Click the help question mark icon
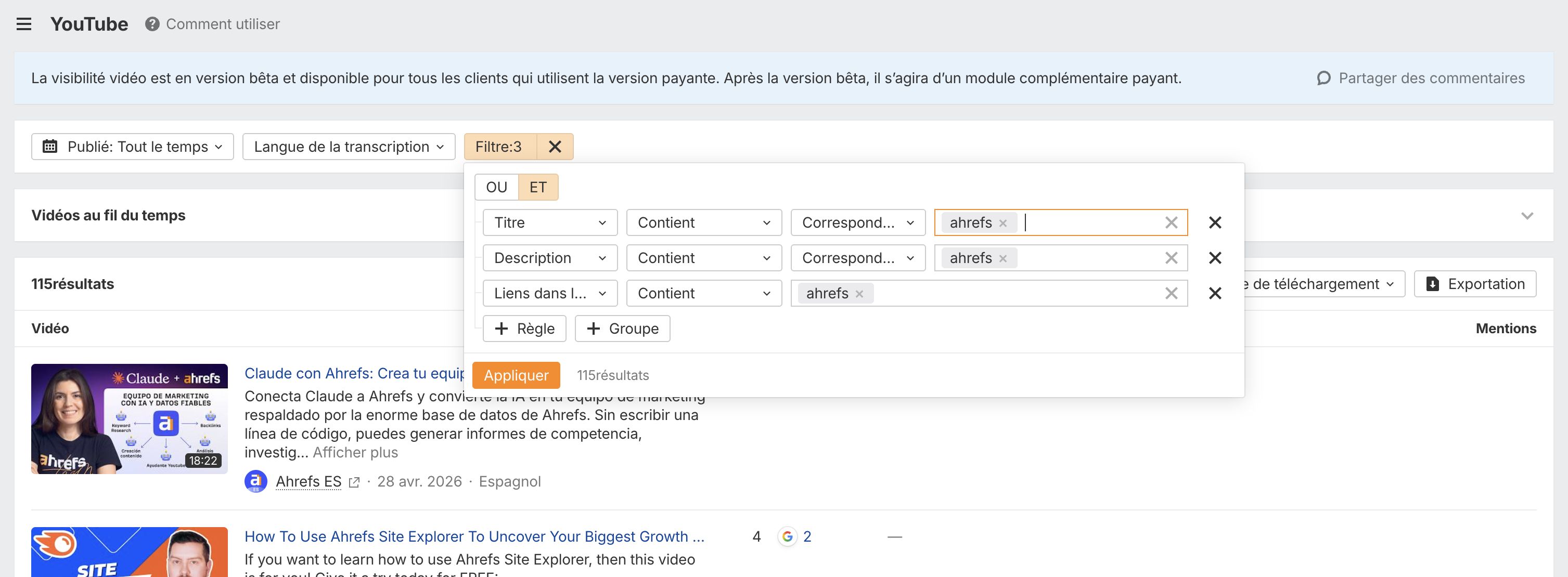This screenshot has width=1568, height=577. point(152,24)
